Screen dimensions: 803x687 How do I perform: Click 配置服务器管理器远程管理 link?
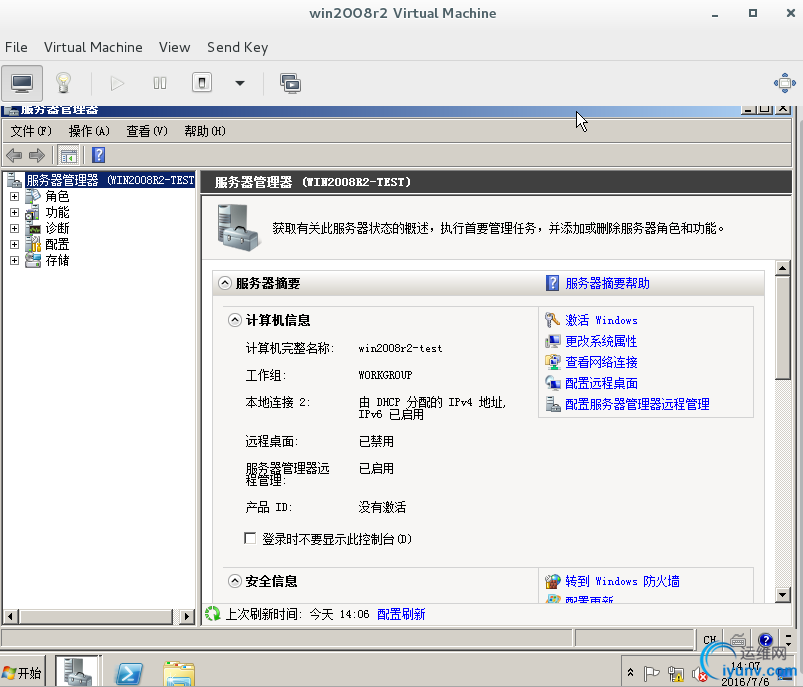coord(637,404)
